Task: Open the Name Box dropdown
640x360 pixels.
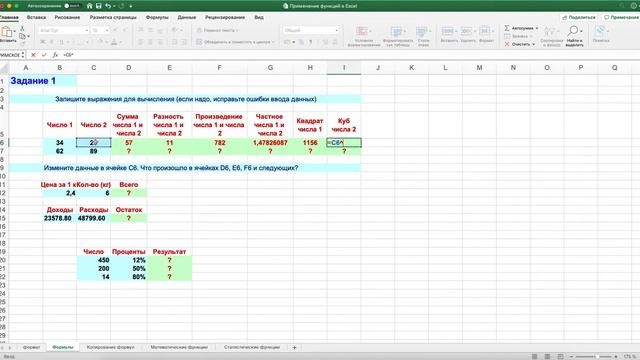Action: [23, 55]
